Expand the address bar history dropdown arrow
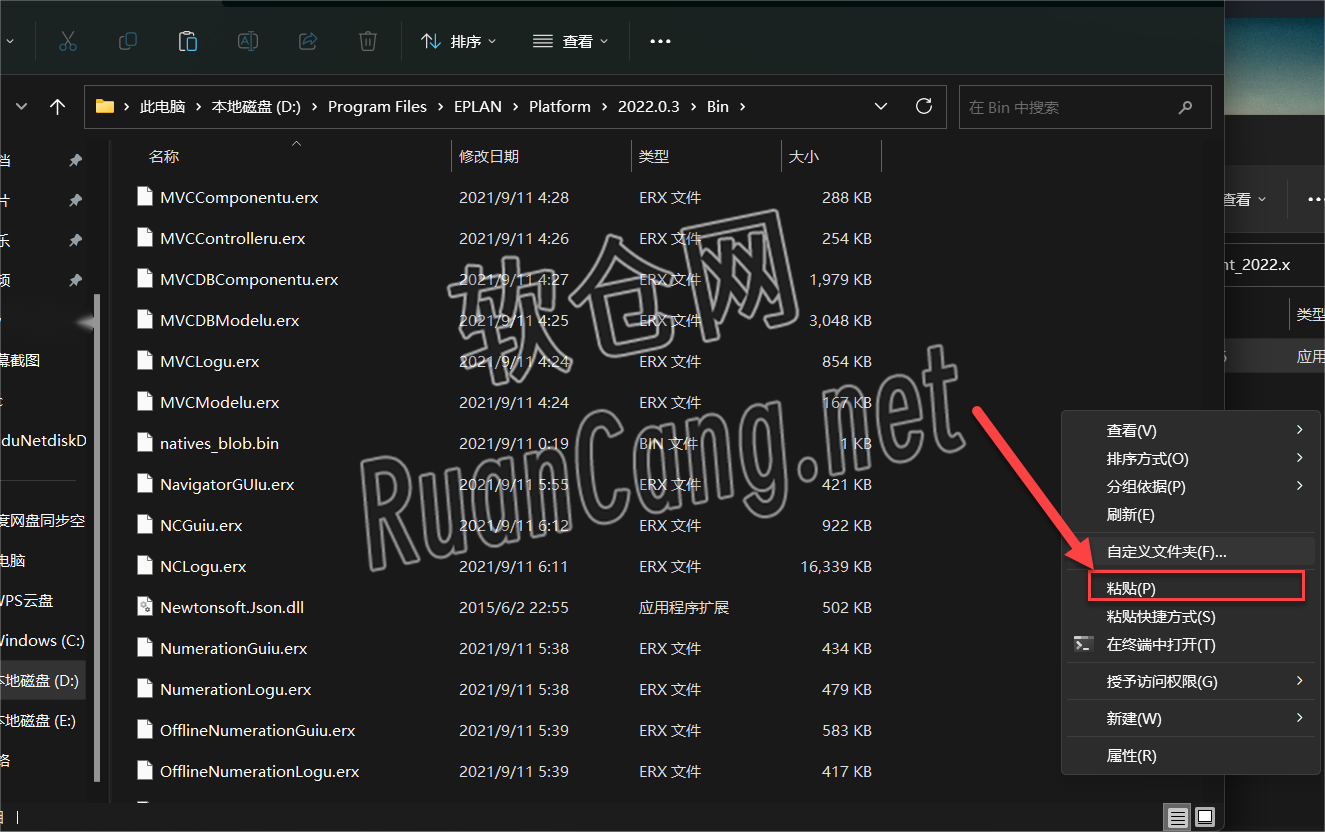Viewport: 1325px width, 832px height. point(880,106)
